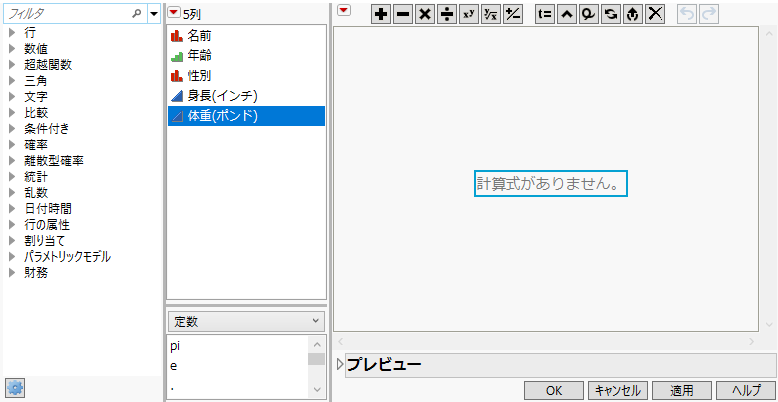Click the caret insert button

click(x=567, y=15)
